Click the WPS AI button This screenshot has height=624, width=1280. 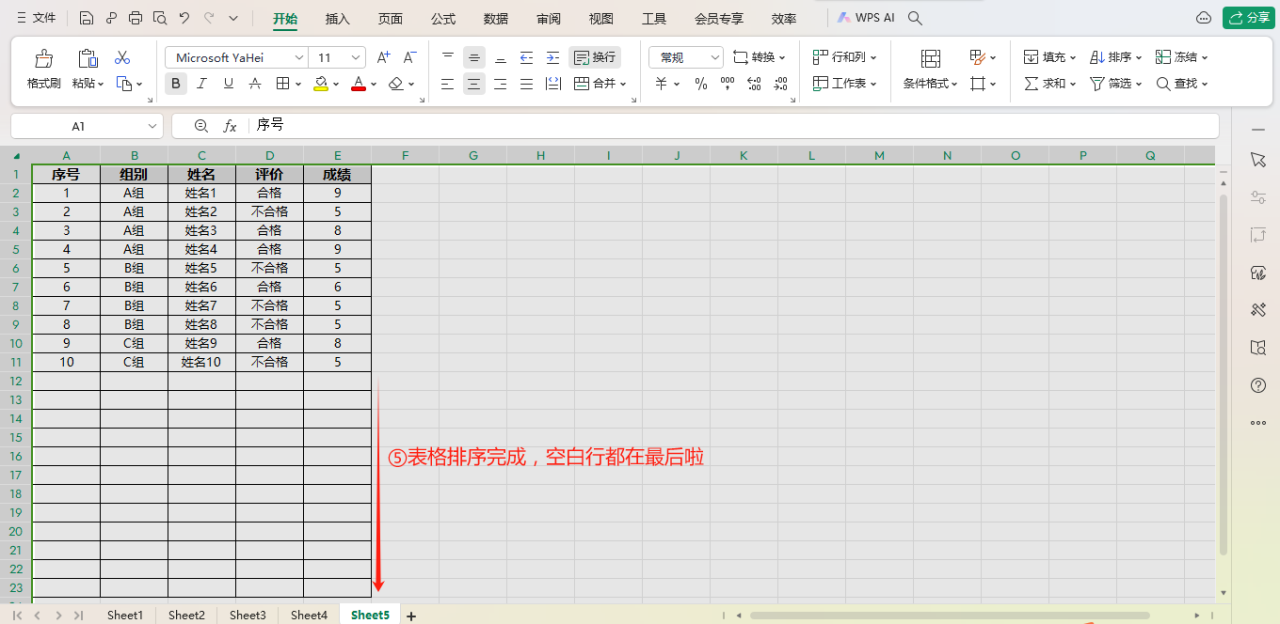click(866, 18)
